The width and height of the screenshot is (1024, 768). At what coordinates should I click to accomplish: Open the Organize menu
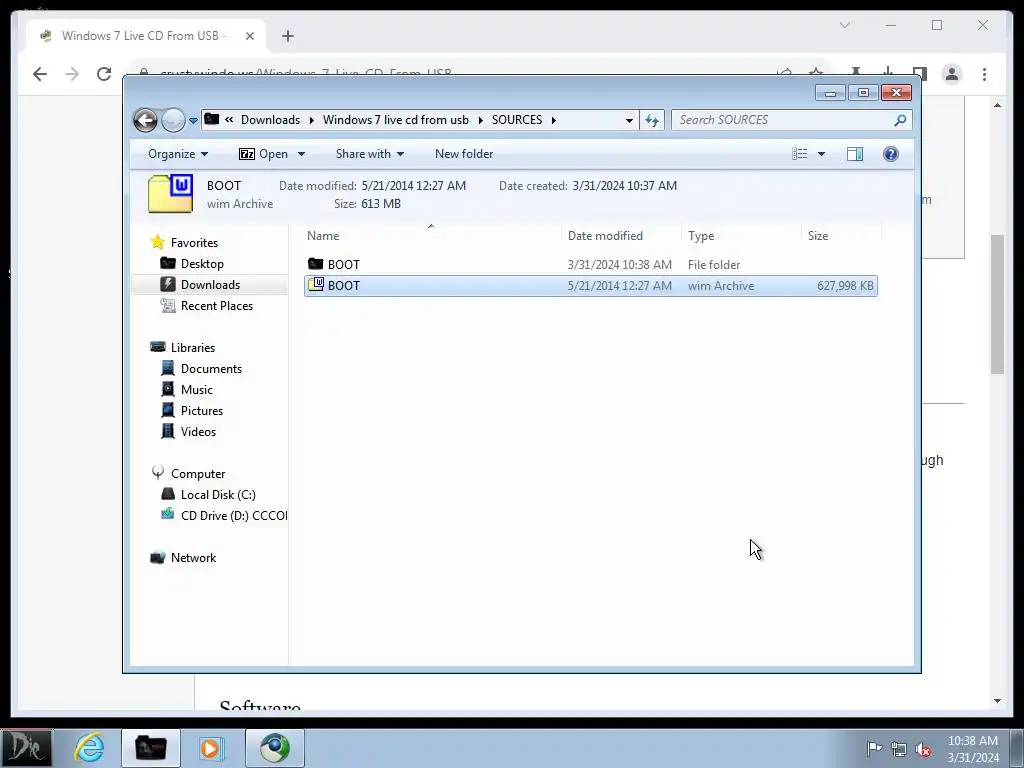178,154
